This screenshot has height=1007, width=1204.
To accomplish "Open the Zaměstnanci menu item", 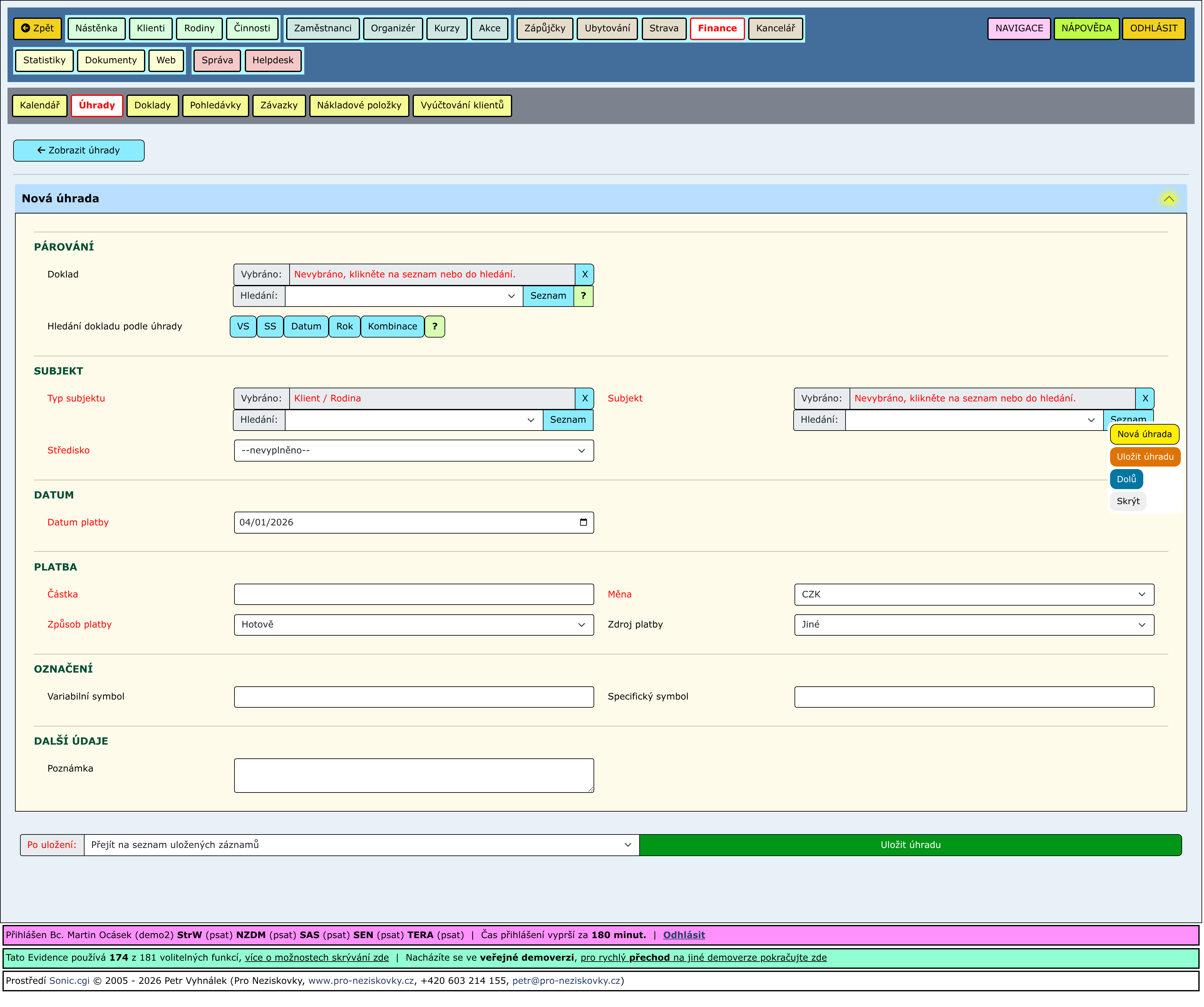I will [x=323, y=28].
